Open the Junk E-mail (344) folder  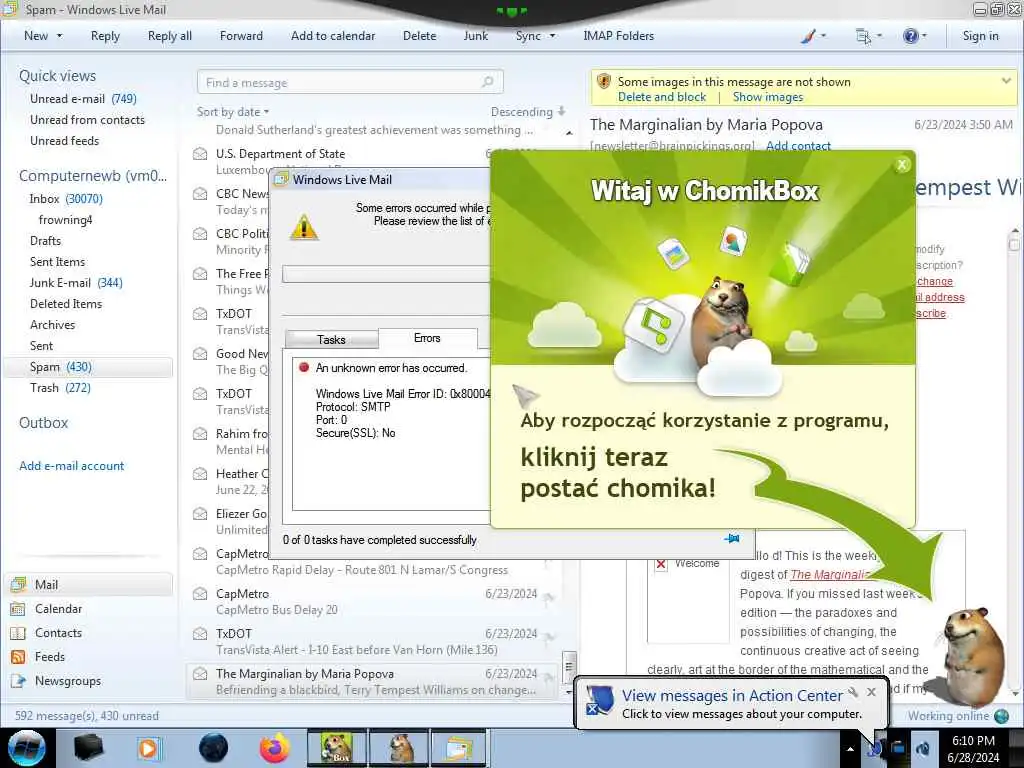[76, 283]
